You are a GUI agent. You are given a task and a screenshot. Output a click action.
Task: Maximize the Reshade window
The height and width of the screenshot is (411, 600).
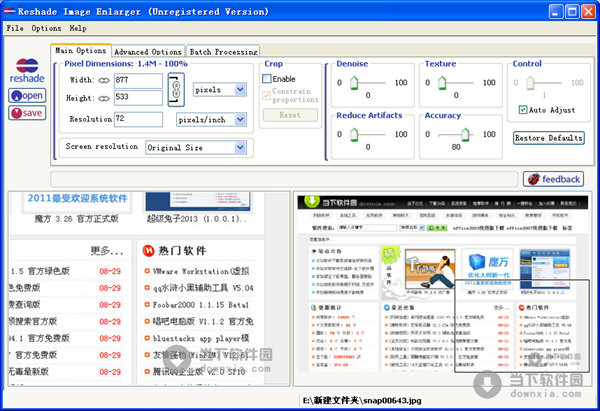[572, 11]
